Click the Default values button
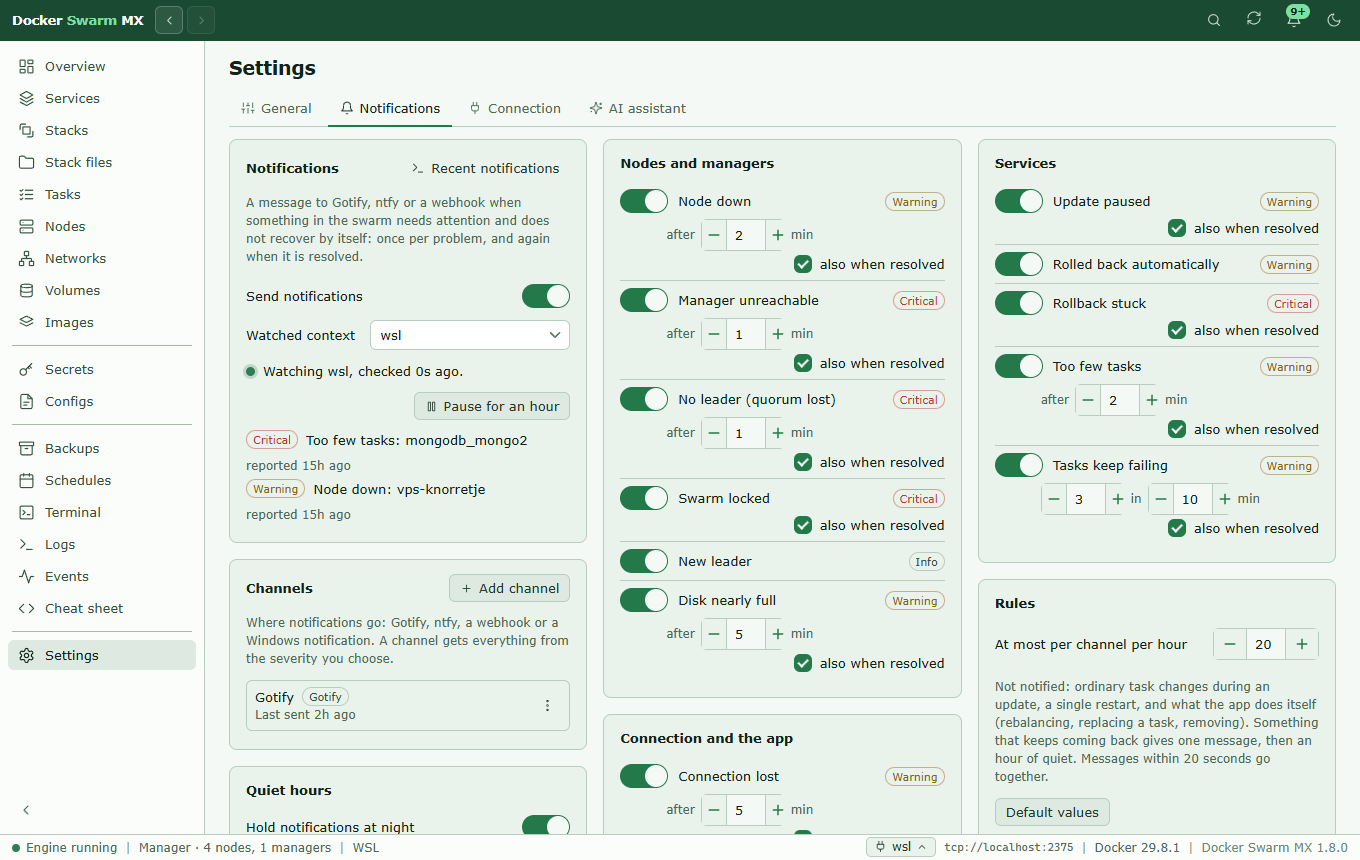The width and height of the screenshot is (1360, 860). (1052, 812)
